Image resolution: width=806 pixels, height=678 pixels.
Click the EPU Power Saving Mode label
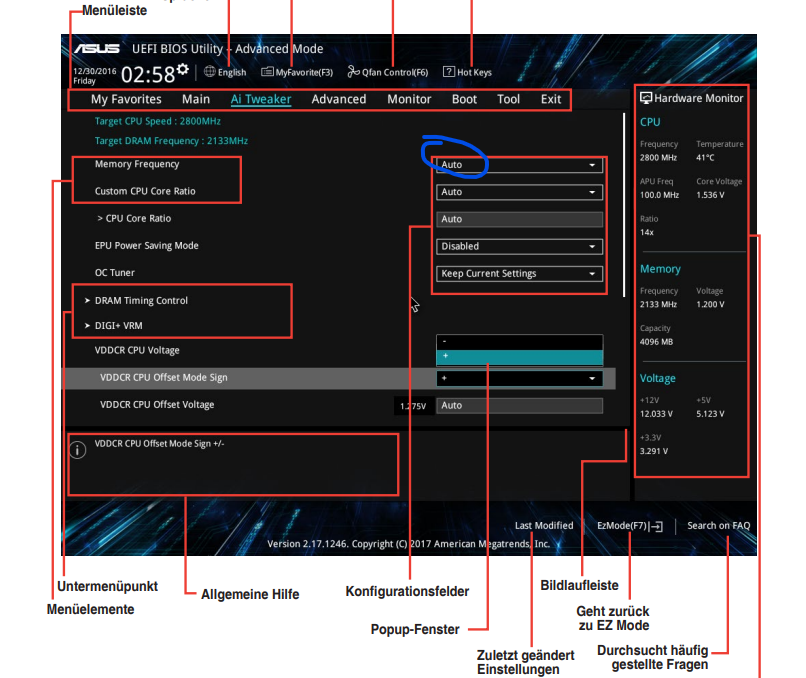pos(146,246)
